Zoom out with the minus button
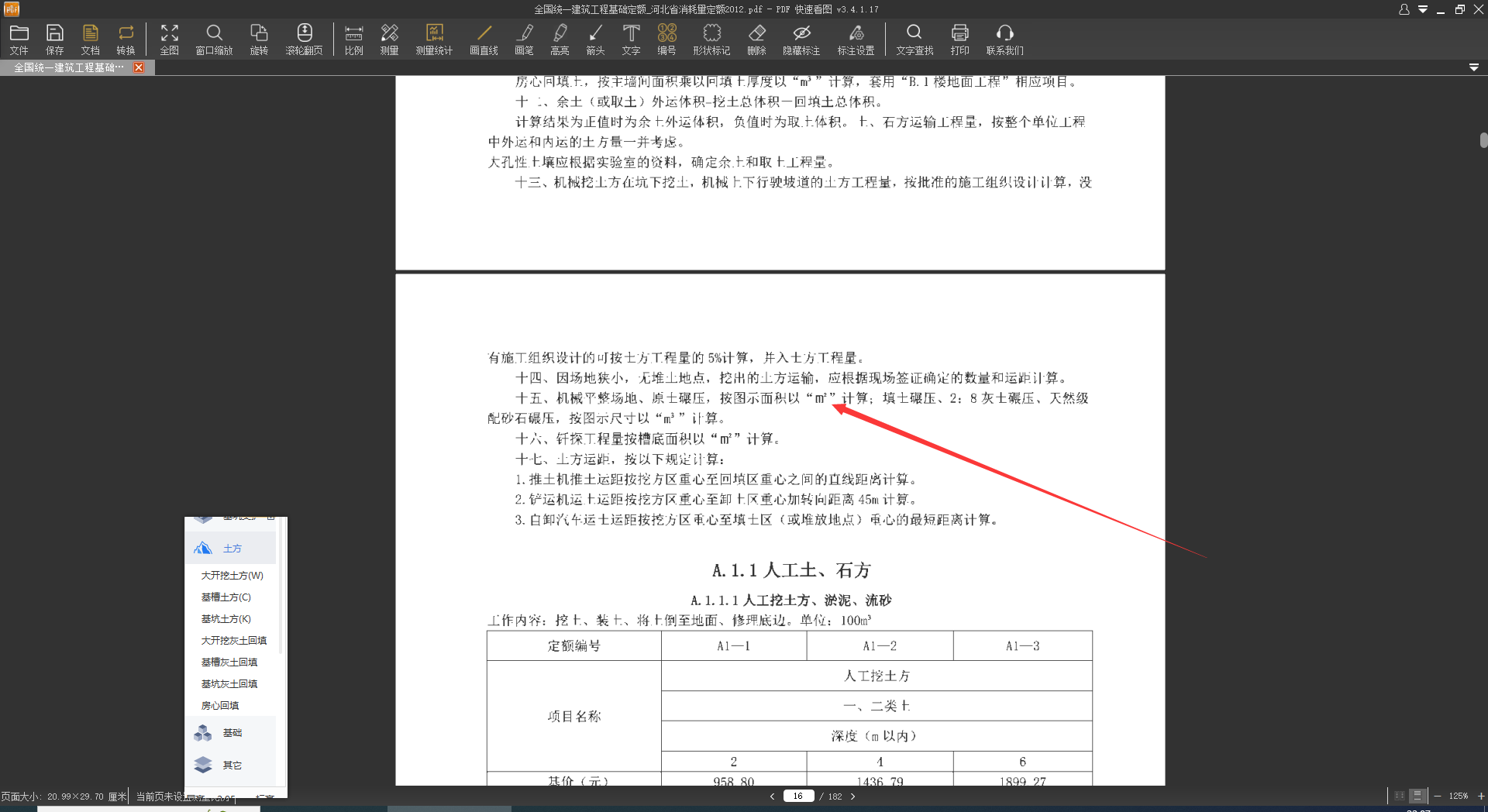Image resolution: width=1488 pixels, height=812 pixels. [x=1438, y=797]
